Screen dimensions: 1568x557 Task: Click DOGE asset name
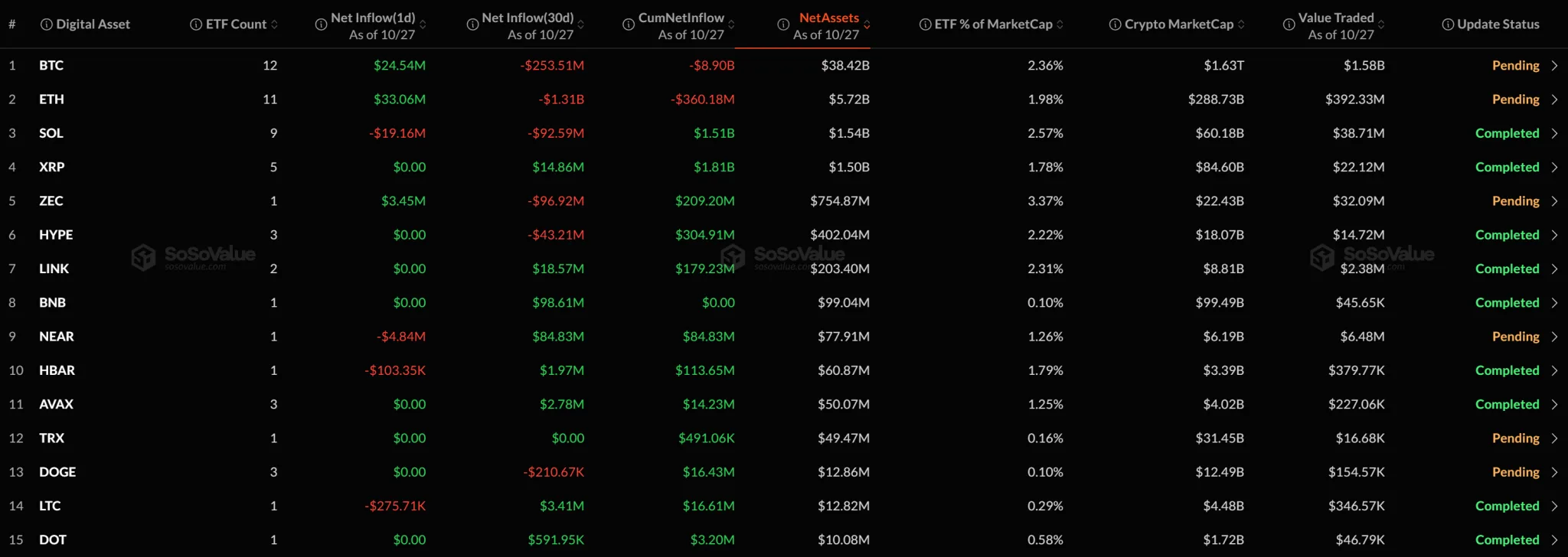pos(57,472)
